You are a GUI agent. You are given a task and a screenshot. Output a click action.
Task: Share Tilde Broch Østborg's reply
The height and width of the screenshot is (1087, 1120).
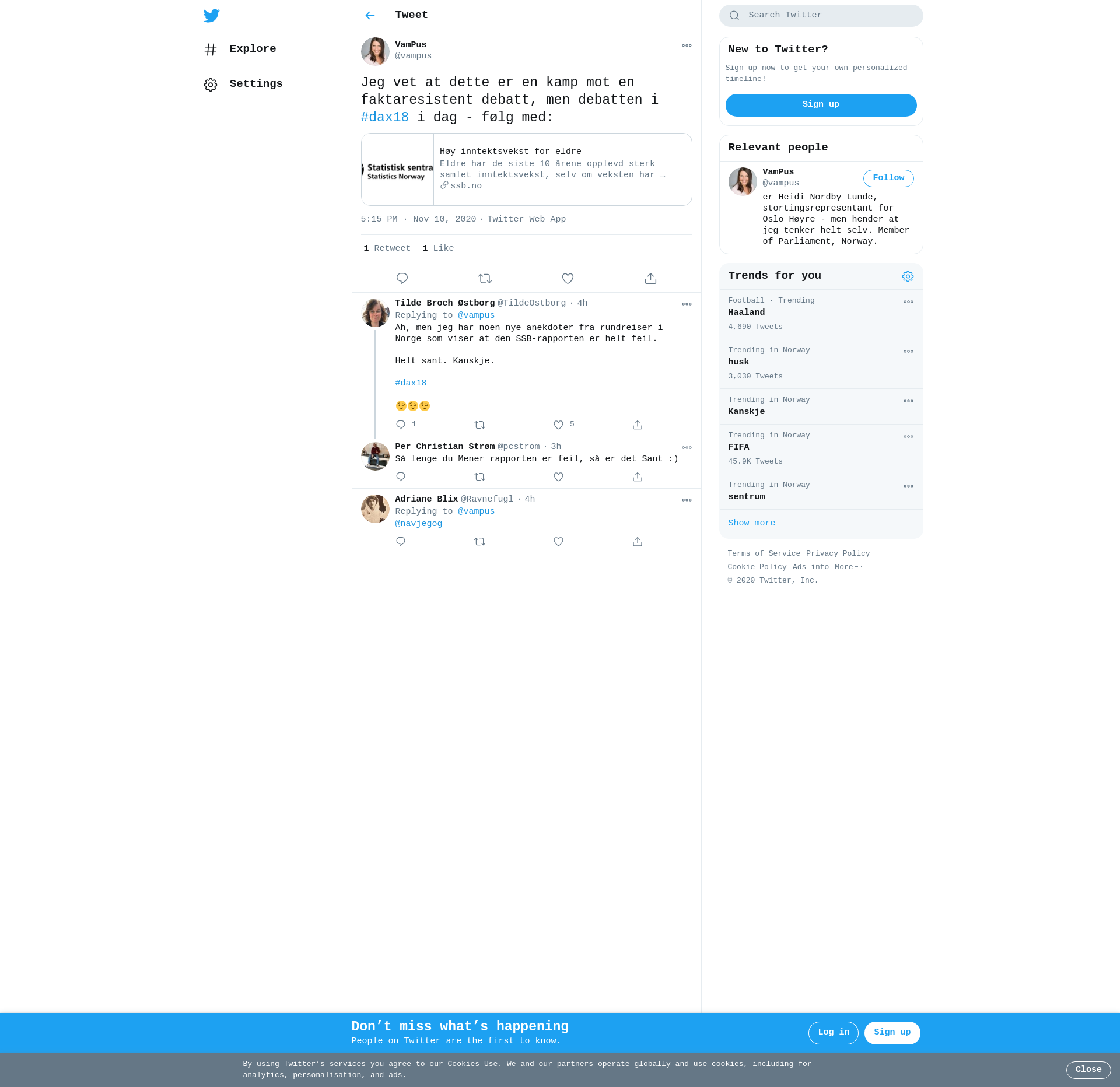pos(638,425)
